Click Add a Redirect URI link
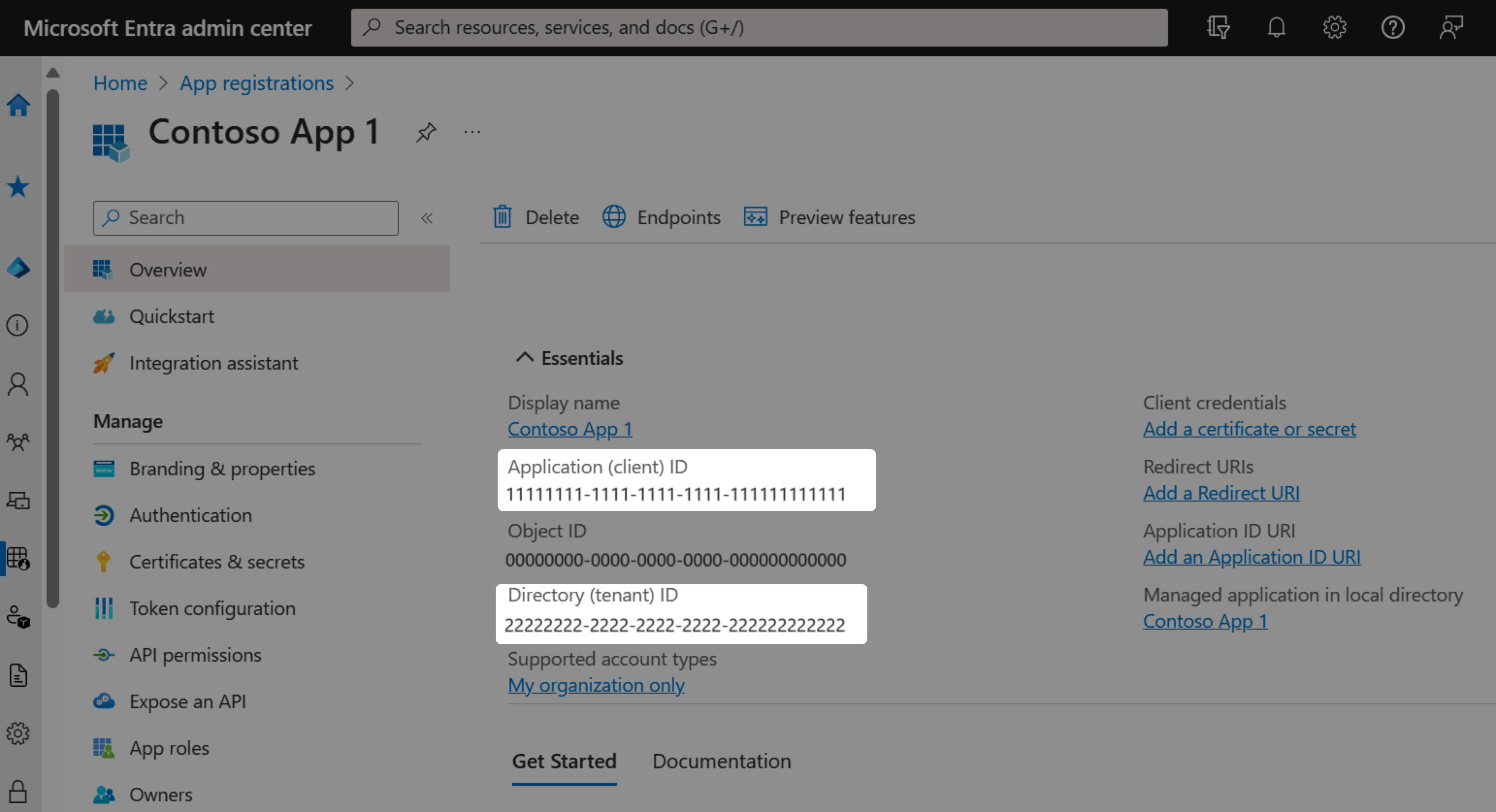Viewport: 1496px width, 812px height. (1221, 492)
